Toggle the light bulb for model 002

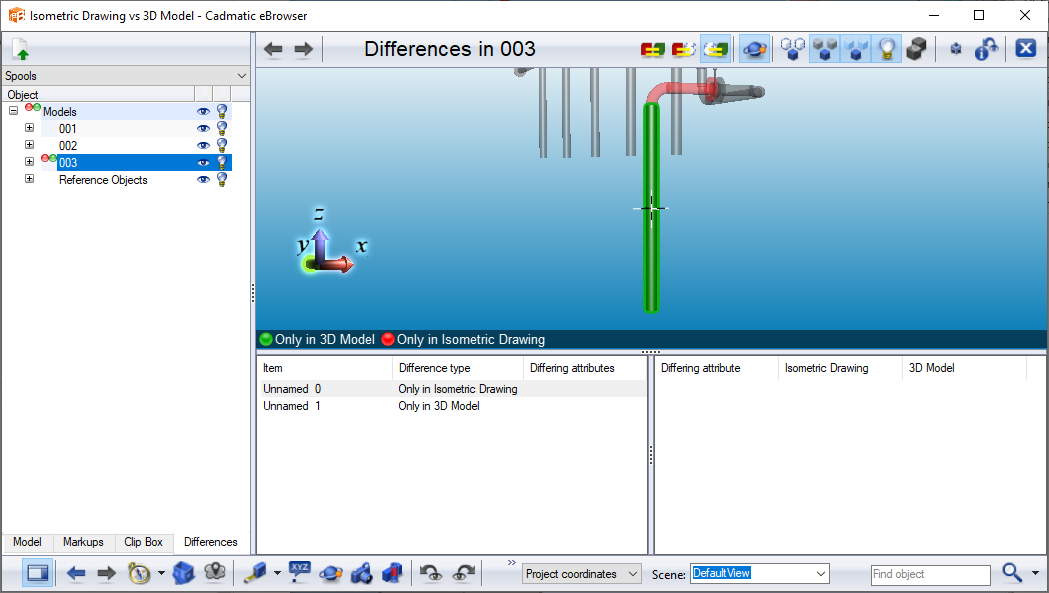tap(222, 146)
